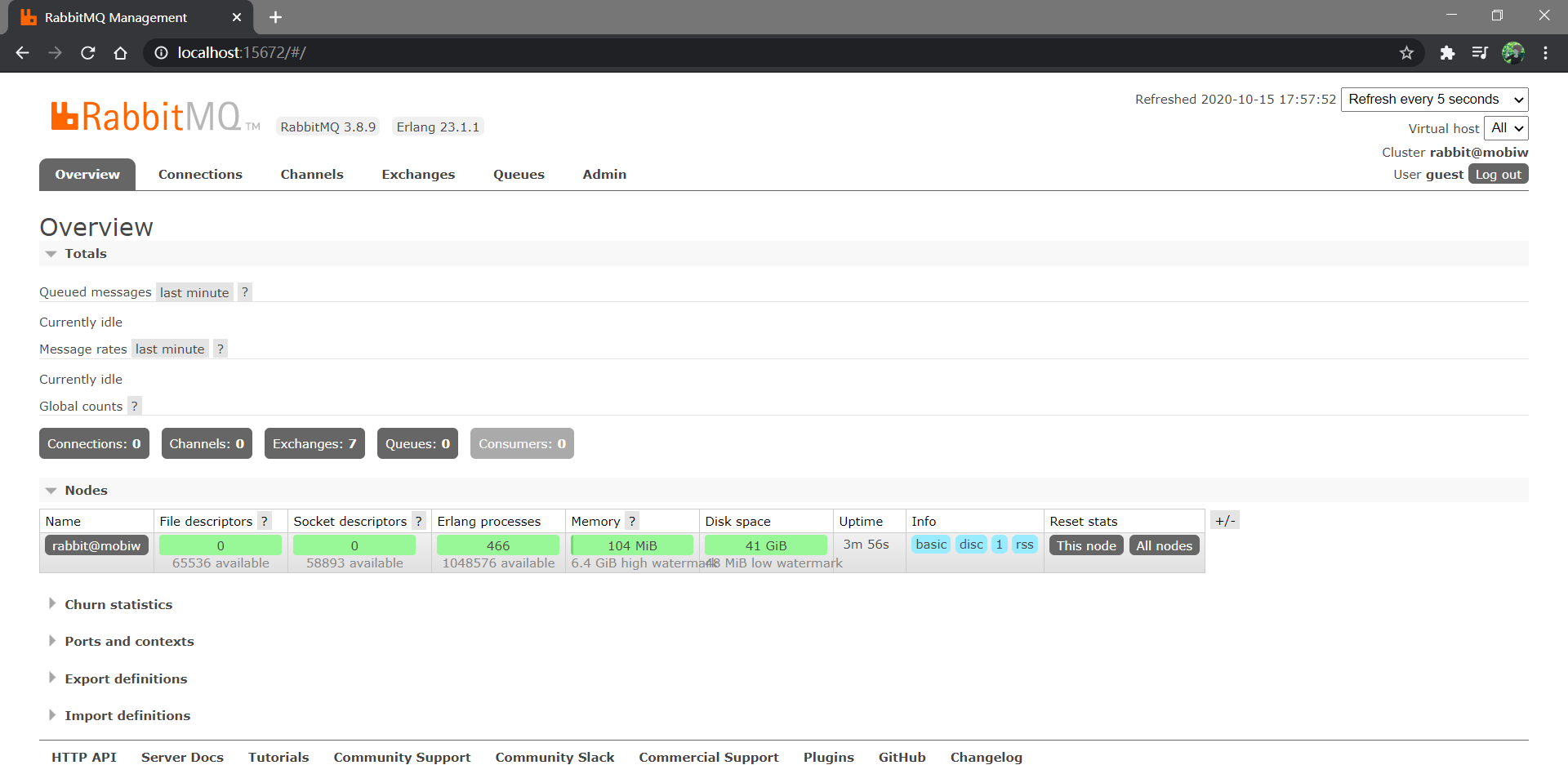The width and height of the screenshot is (1568, 774).
Task: Click the disc info tag
Action: tap(971, 545)
